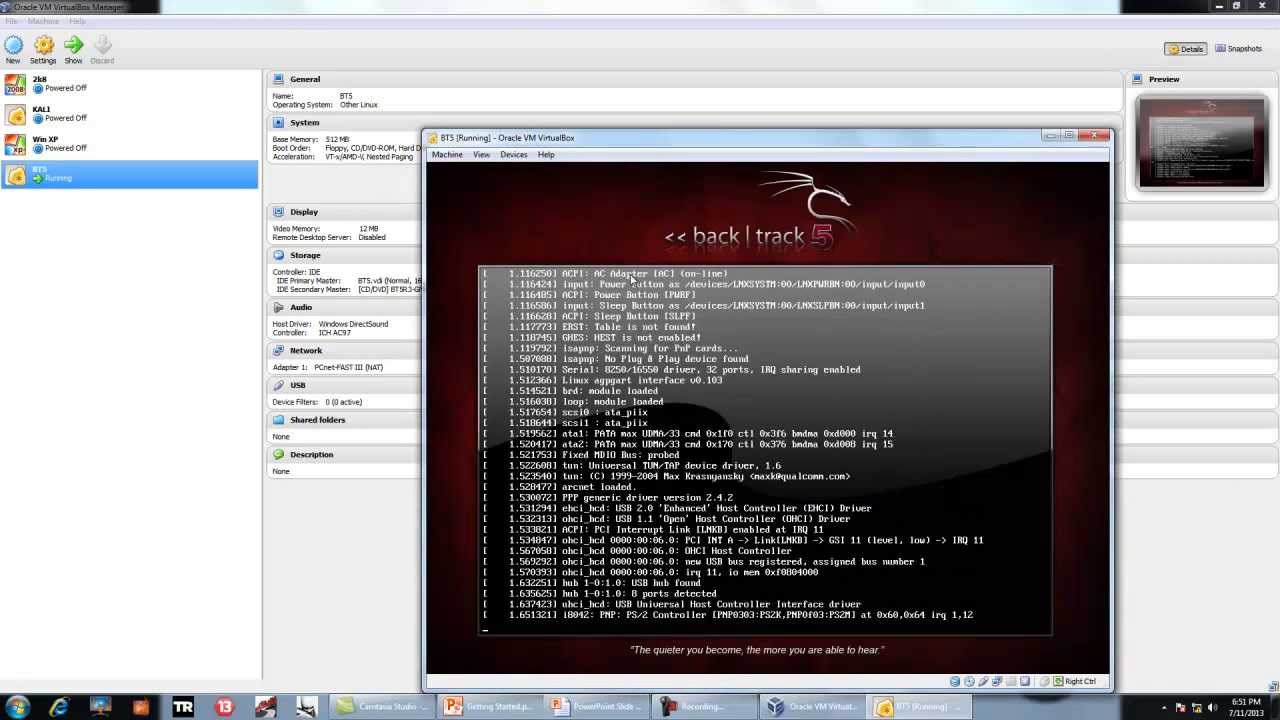This screenshot has height=720, width=1280.
Task: Click the TR taskbar icon
Action: [183, 707]
